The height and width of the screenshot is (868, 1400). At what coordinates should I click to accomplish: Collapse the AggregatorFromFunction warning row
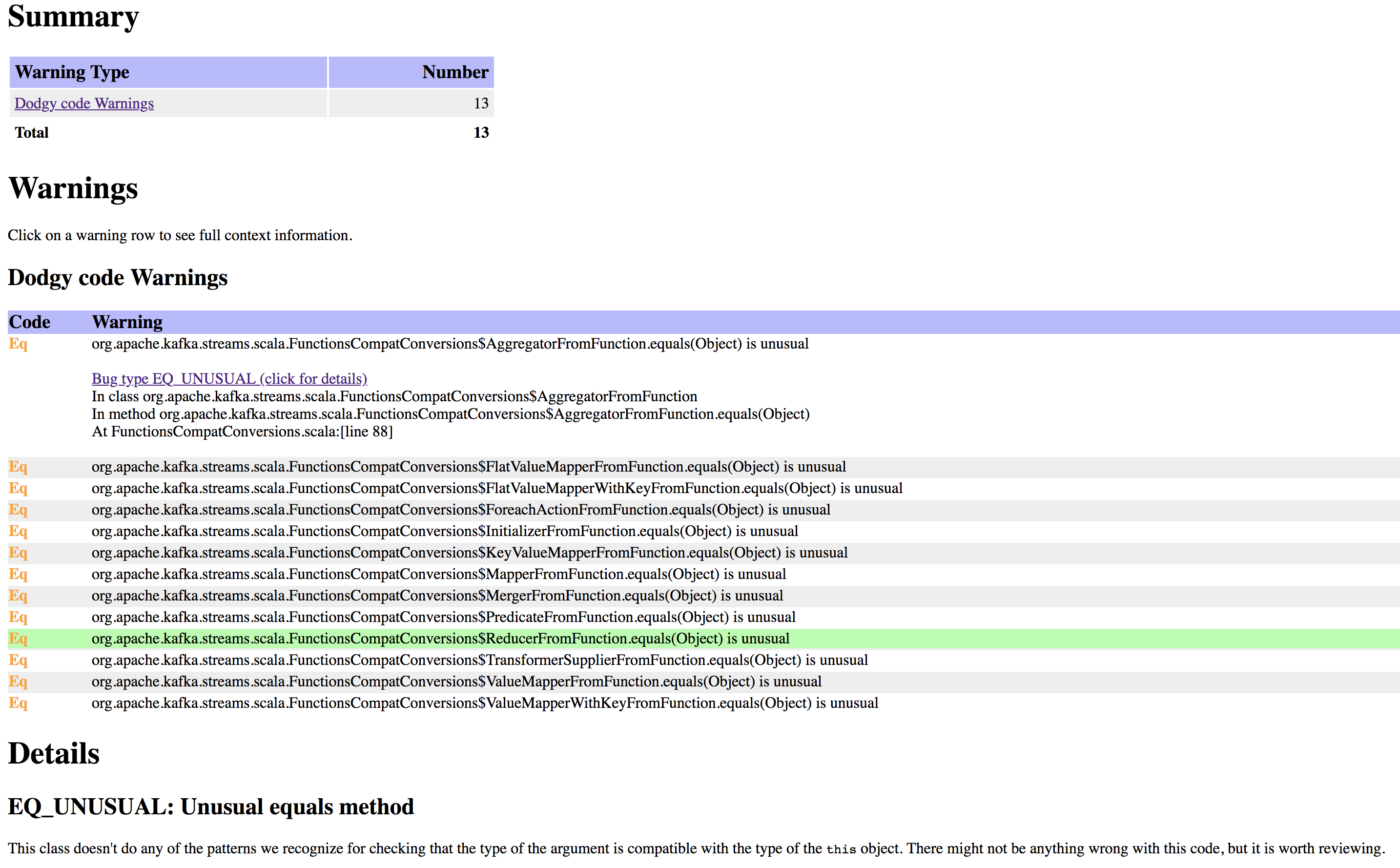pos(450,344)
